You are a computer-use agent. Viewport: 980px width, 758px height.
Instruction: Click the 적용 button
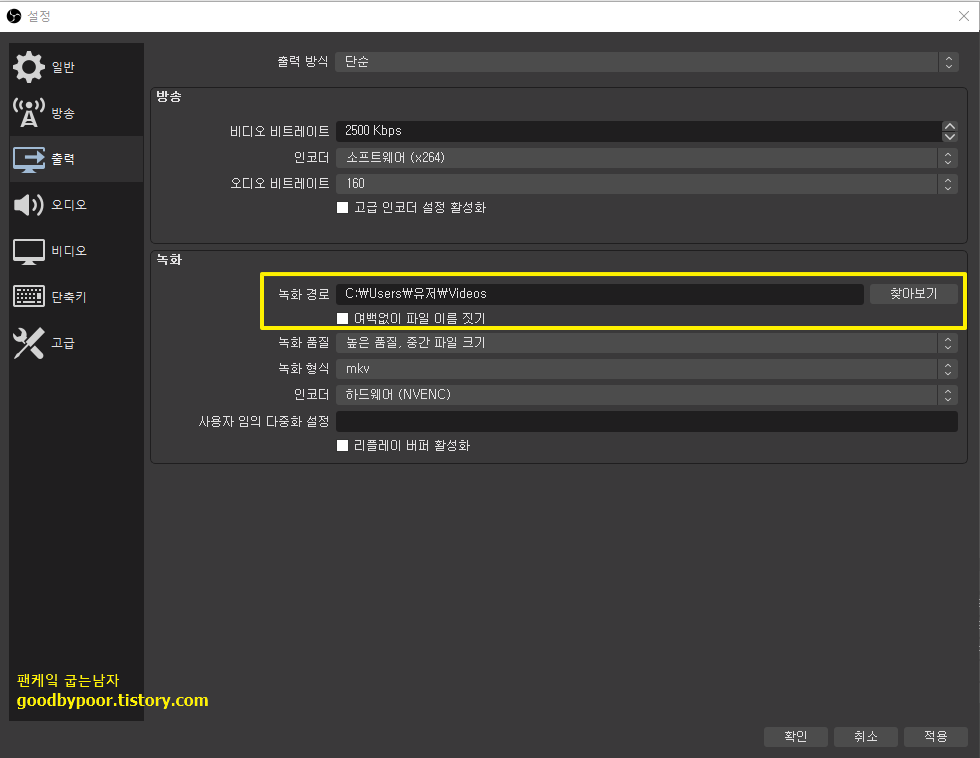(936, 737)
